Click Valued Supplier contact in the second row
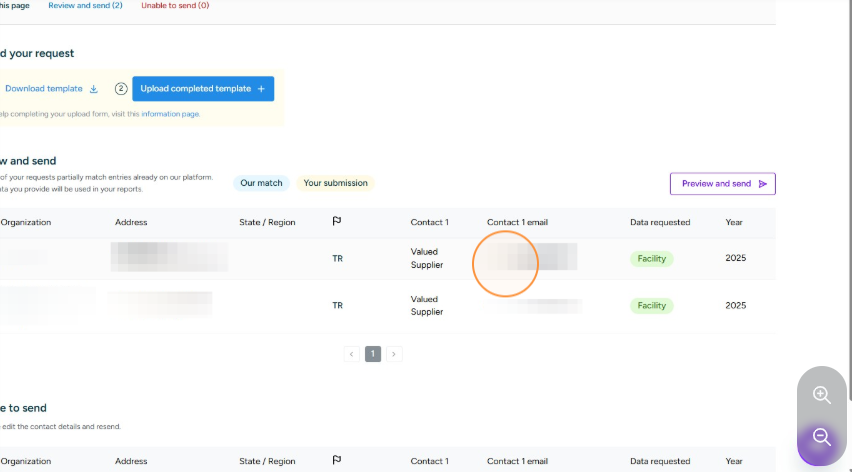The width and height of the screenshot is (852, 472). 427,305
